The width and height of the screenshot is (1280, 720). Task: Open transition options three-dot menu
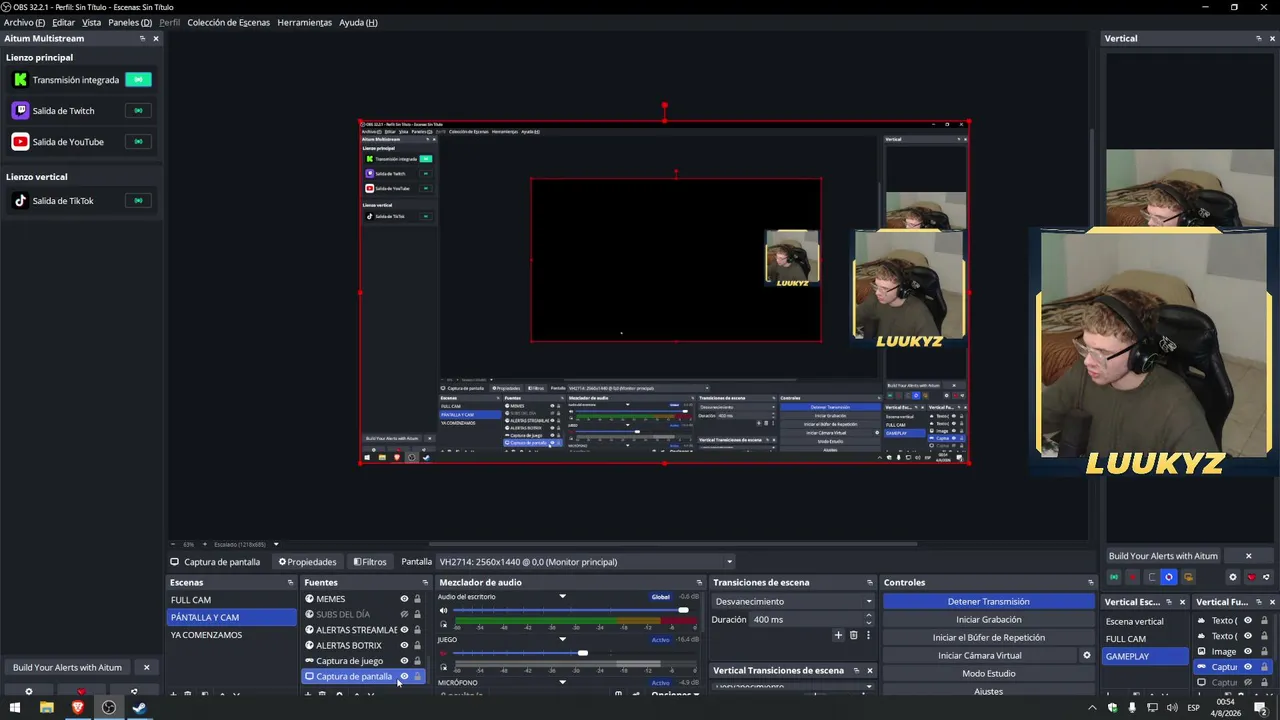[868, 635]
